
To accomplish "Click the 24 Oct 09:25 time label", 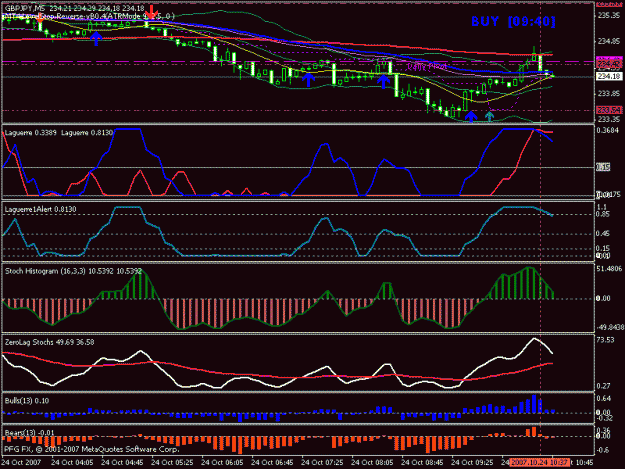I will tap(472, 463).
